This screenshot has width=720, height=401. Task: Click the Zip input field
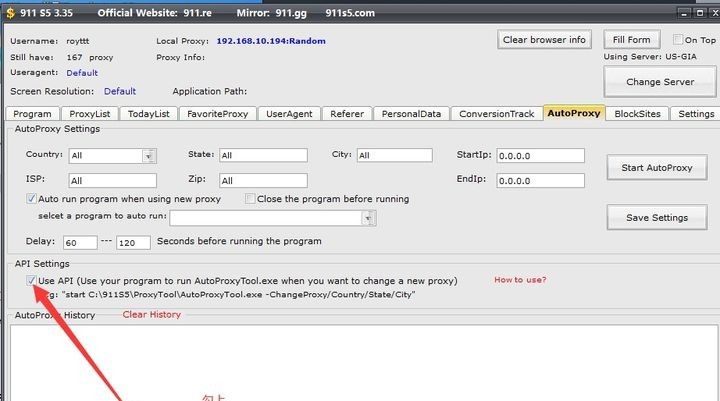(263, 181)
